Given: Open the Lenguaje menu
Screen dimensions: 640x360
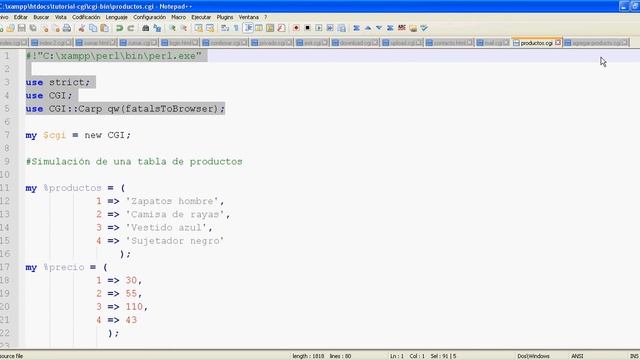Looking at the screenshot, I should 117,17.
